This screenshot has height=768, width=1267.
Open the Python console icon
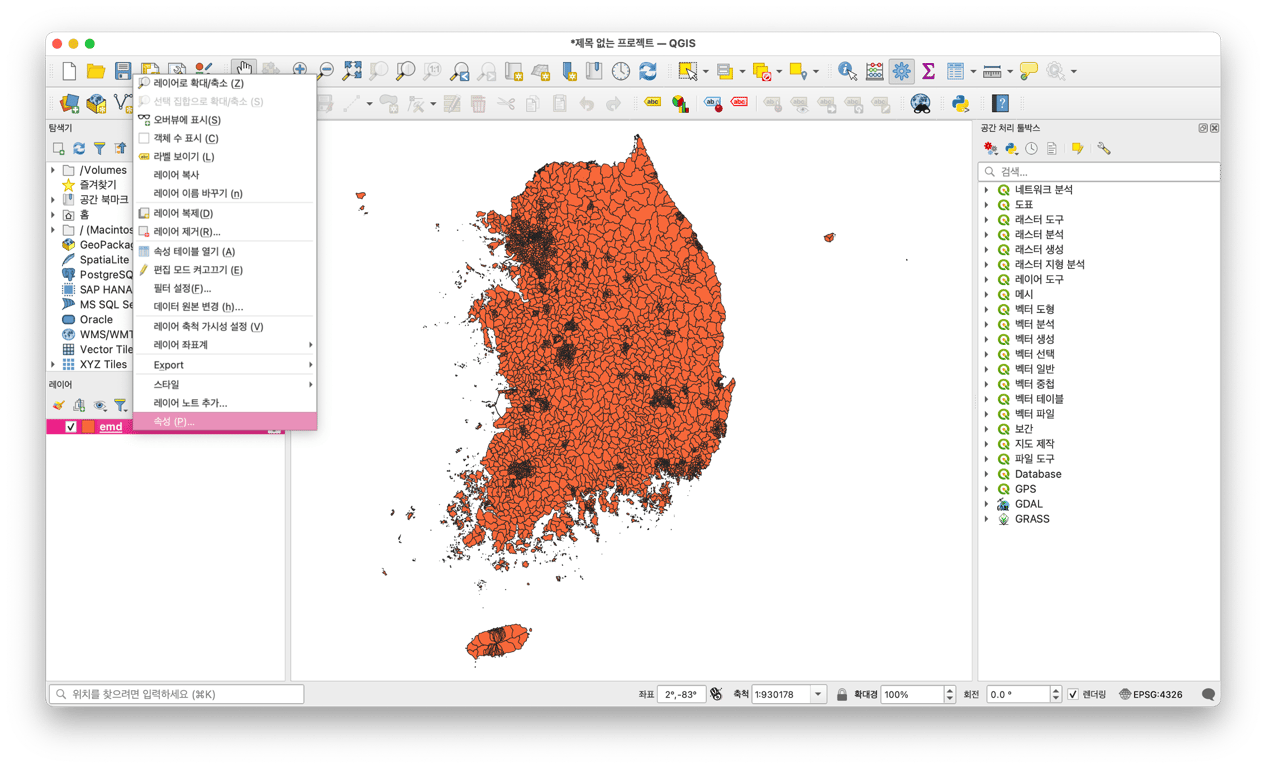pos(960,103)
